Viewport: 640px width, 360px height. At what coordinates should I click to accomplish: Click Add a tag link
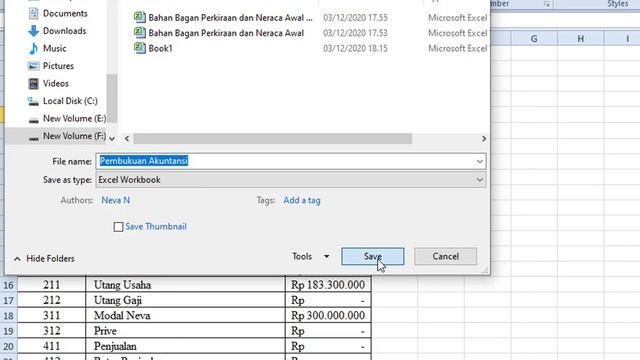(302, 200)
